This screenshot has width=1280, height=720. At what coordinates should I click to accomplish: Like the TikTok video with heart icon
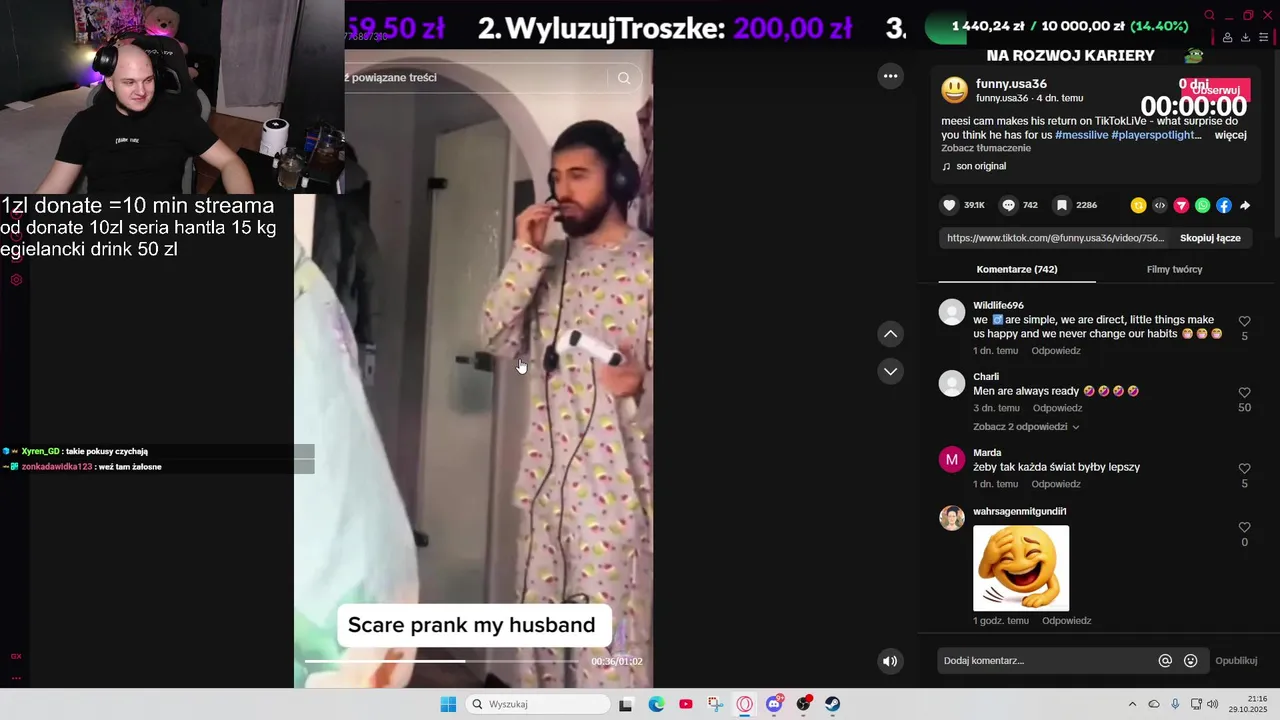point(949,205)
